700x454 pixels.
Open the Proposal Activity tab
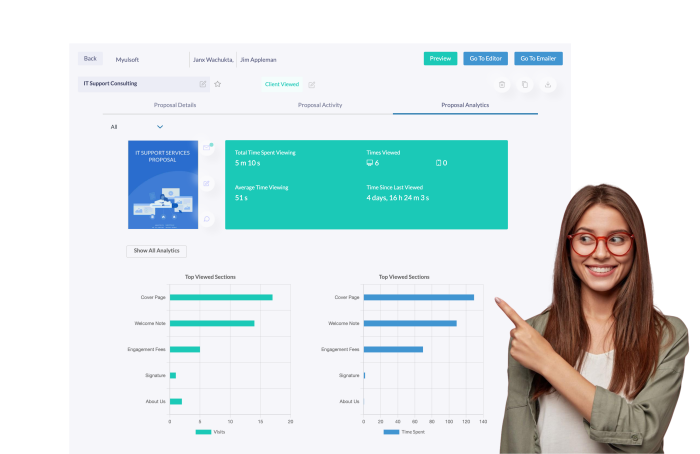(320, 105)
